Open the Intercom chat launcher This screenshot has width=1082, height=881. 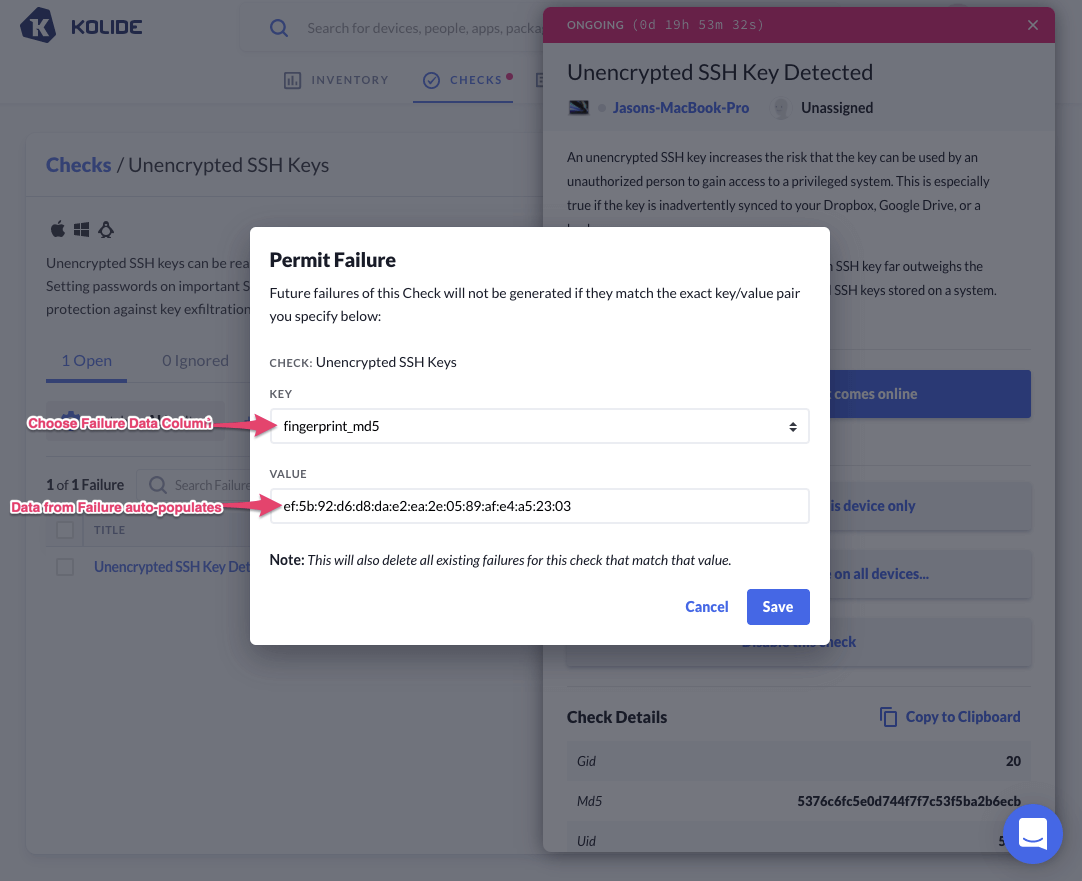1032,833
